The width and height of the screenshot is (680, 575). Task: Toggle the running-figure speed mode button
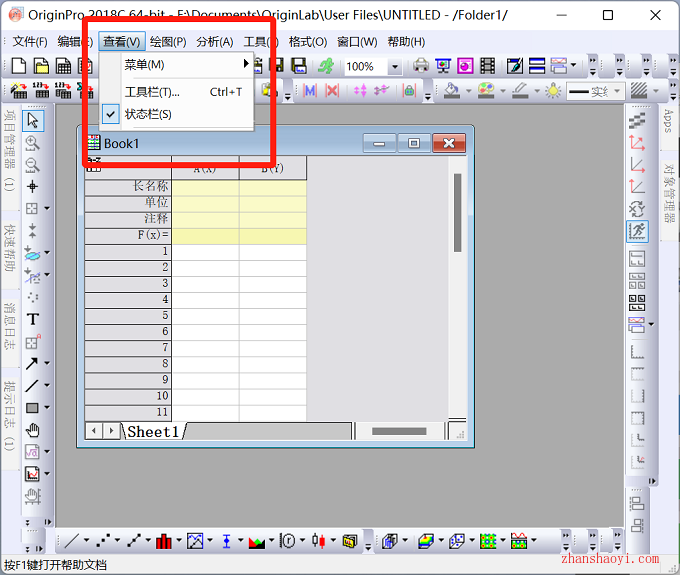tap(638, 231)
